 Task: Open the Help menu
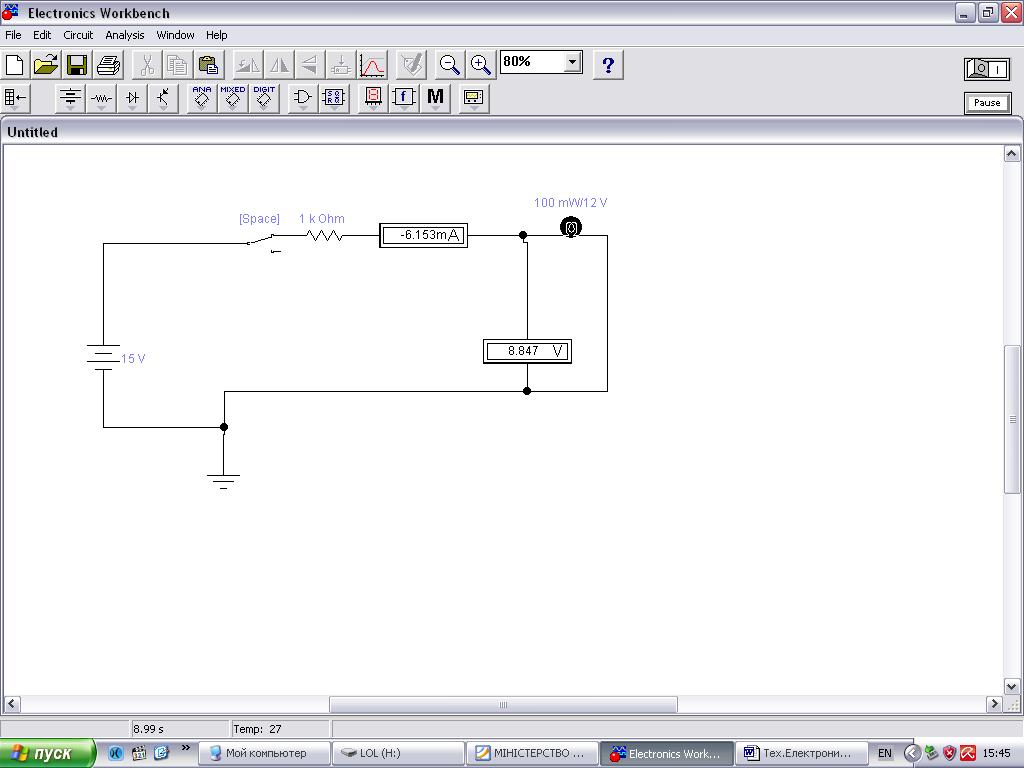[x=216, y=35]
